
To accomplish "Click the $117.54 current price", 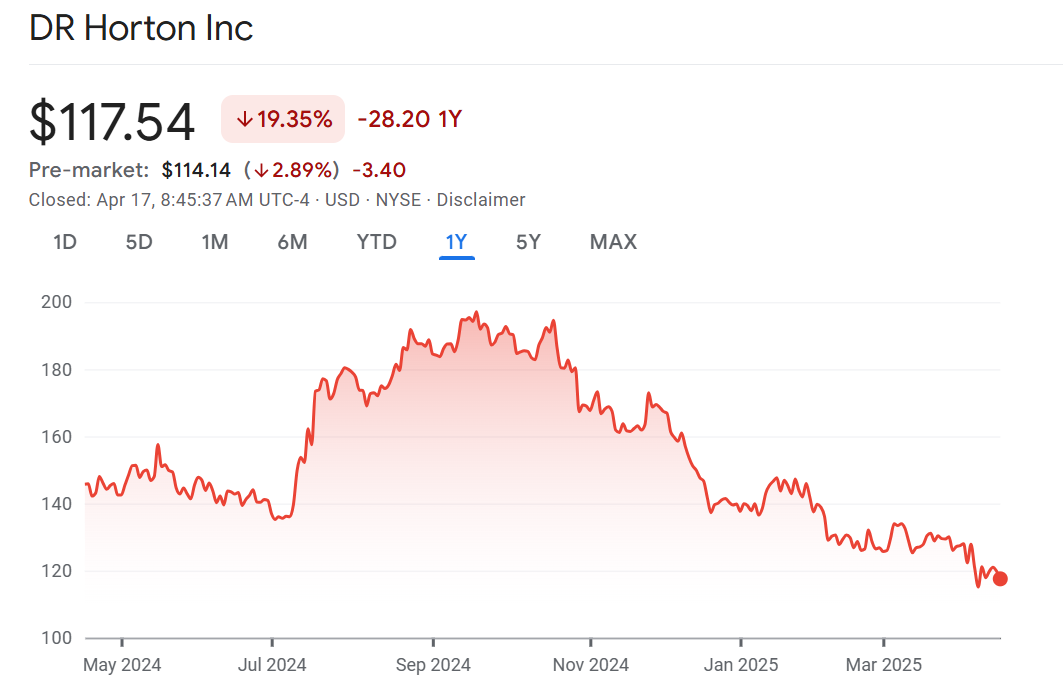I will pyautogui.click(x=112, y=122).
